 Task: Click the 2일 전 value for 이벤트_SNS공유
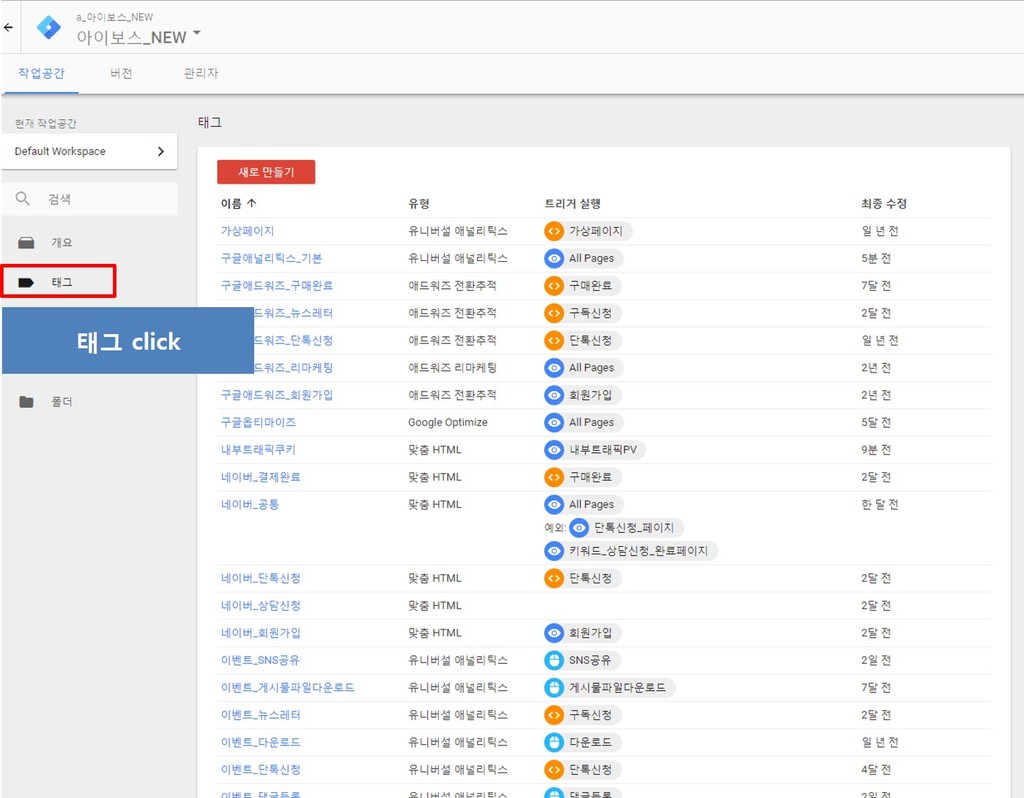click(876, 660)
